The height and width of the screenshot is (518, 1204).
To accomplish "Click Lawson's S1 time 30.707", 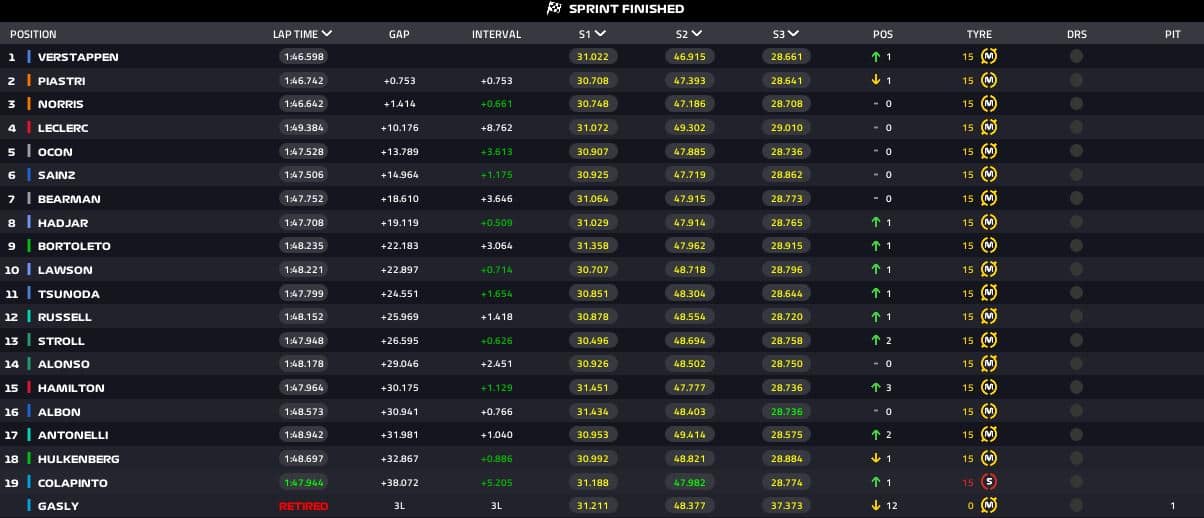I will click(593, 270).
